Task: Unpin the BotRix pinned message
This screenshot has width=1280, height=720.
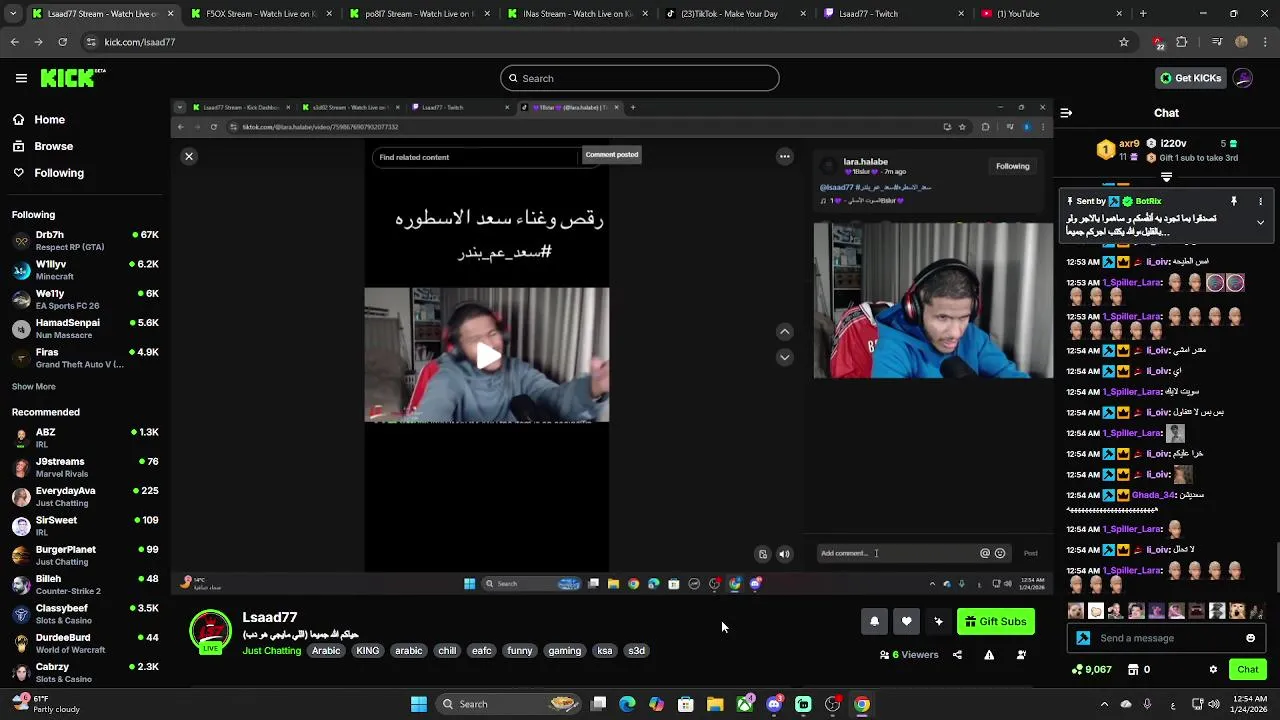Action: [1234, 201]
